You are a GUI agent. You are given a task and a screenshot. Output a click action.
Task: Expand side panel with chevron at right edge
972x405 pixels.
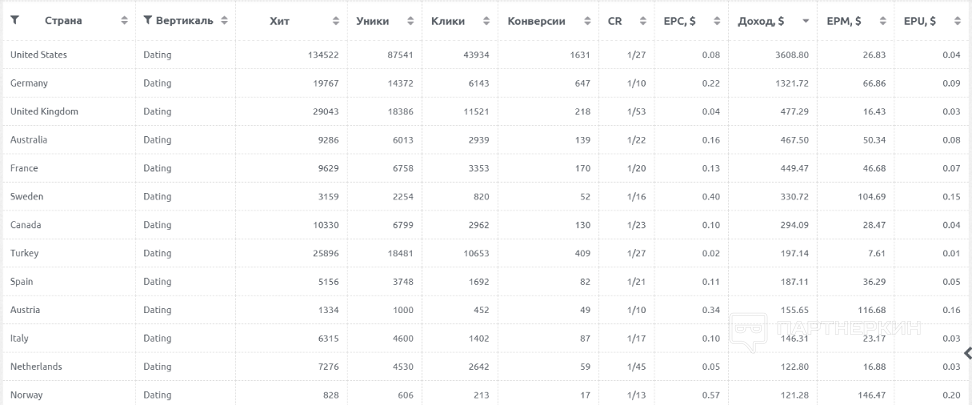(x=968, y=353)
